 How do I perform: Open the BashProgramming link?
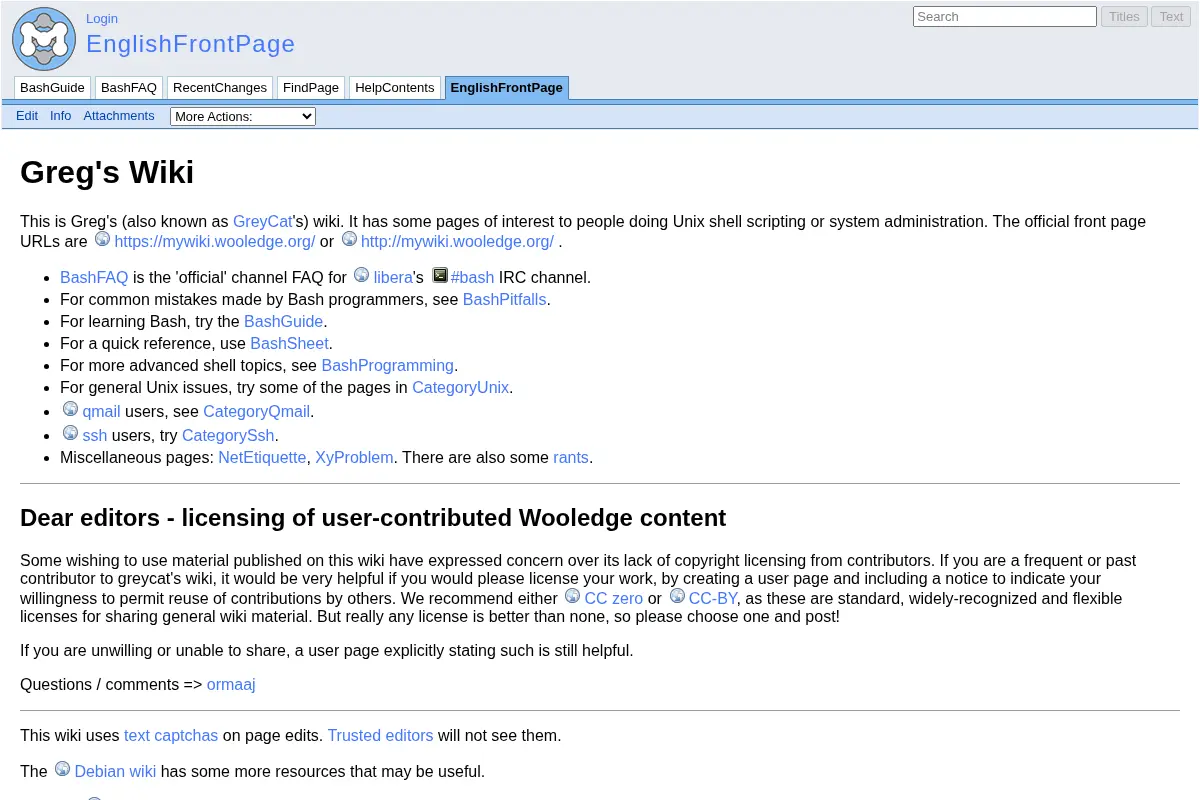pos(388,366)
